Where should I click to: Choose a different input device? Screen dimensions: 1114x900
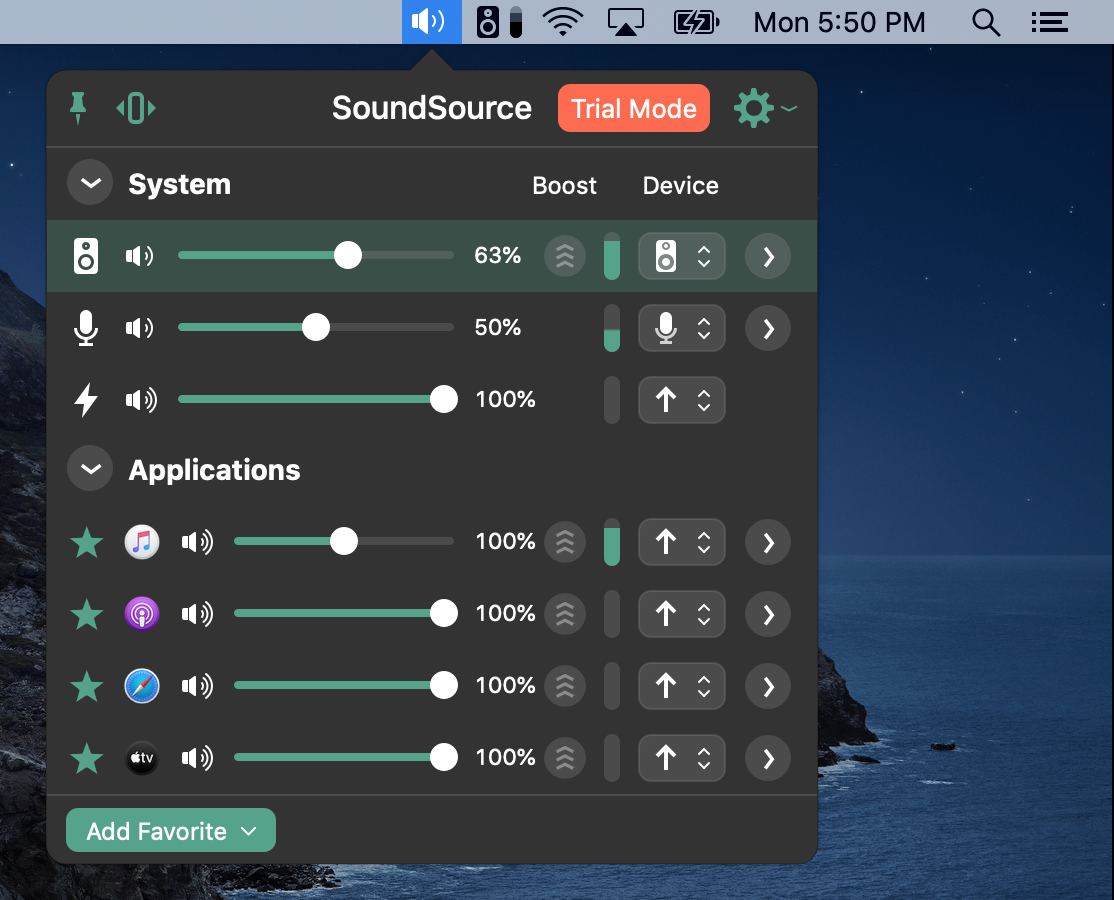click(x=681, y=328)
